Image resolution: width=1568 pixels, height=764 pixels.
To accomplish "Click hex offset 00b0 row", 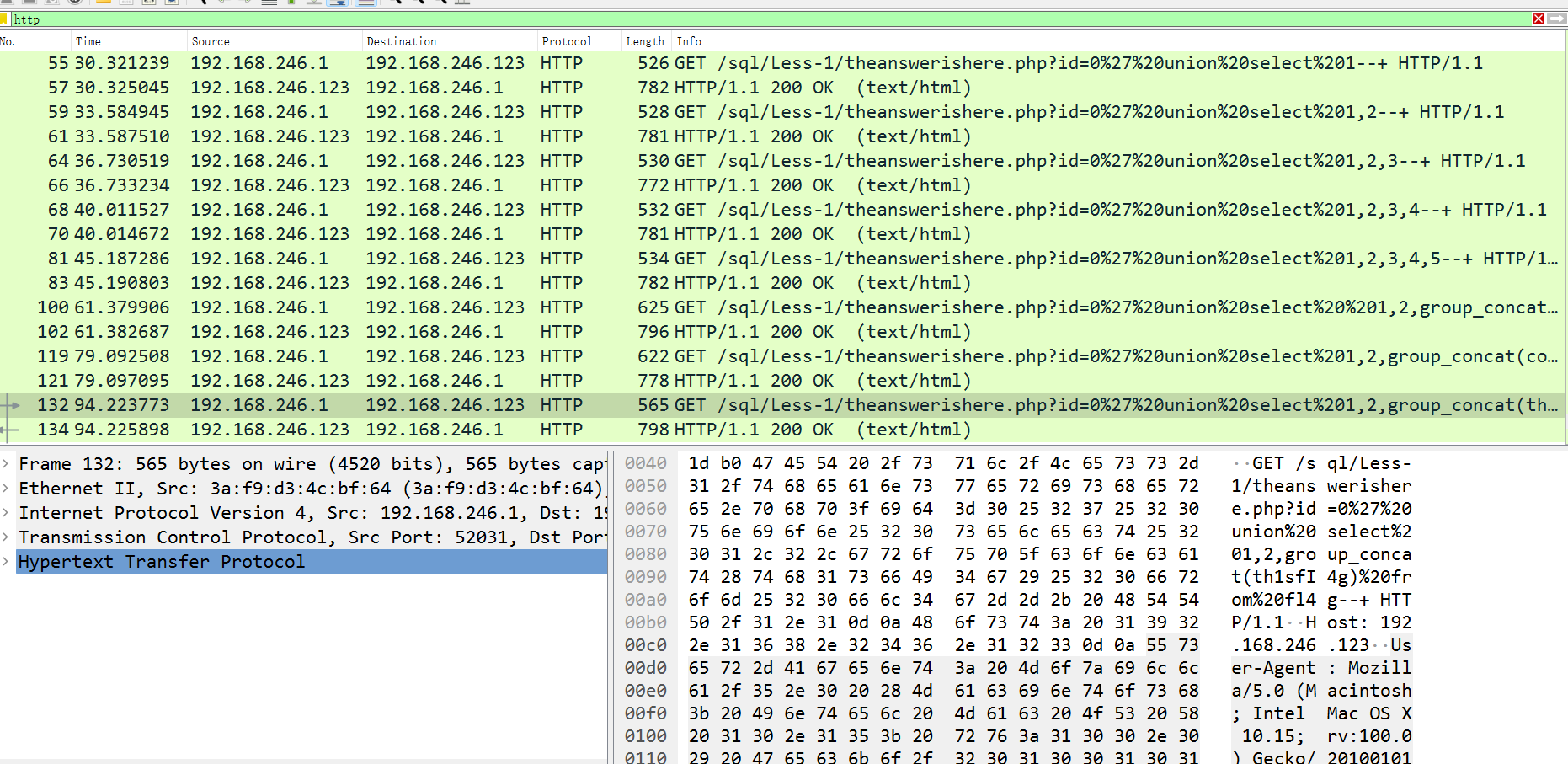I will (646, 622).
